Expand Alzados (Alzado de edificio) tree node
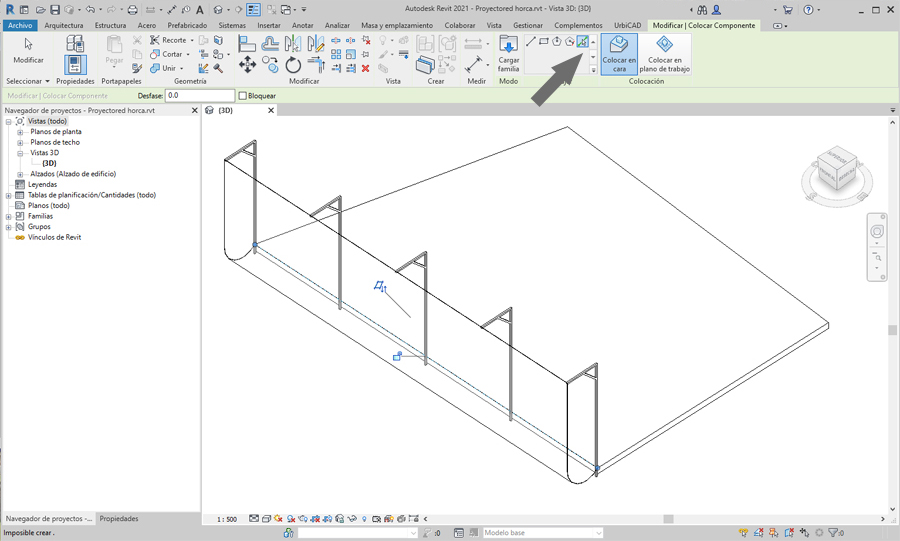Viewport: 900px width, 541px height. tap(20, 174)
